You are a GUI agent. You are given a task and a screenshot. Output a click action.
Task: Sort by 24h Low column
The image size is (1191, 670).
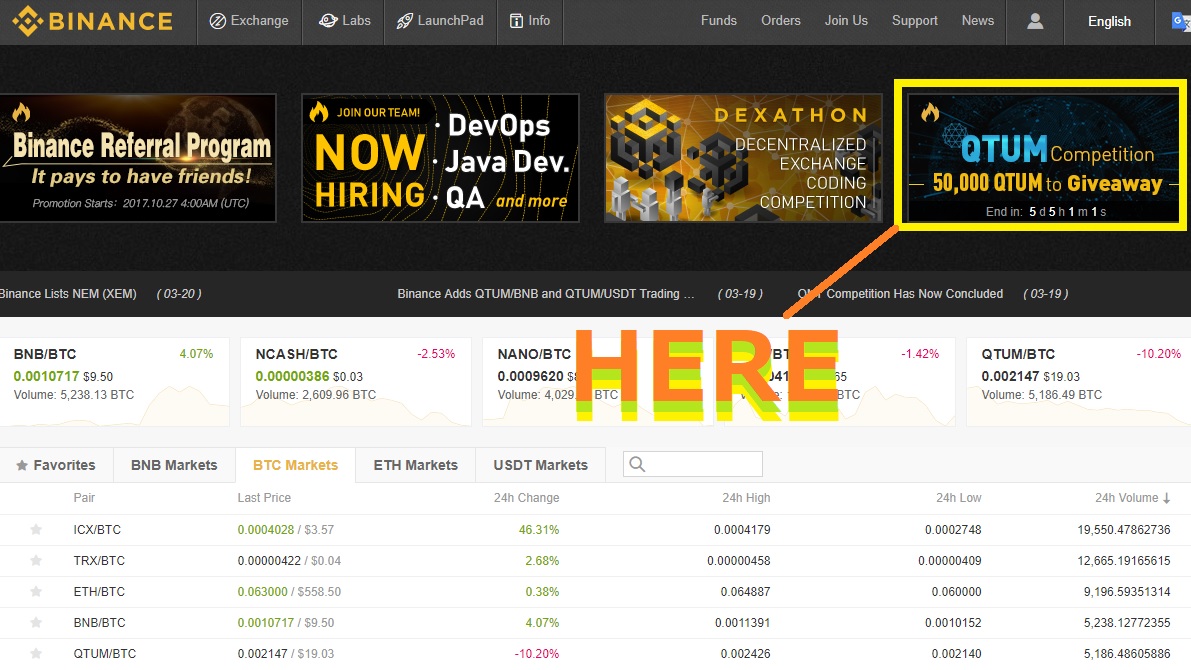click(x=959, y=498)
